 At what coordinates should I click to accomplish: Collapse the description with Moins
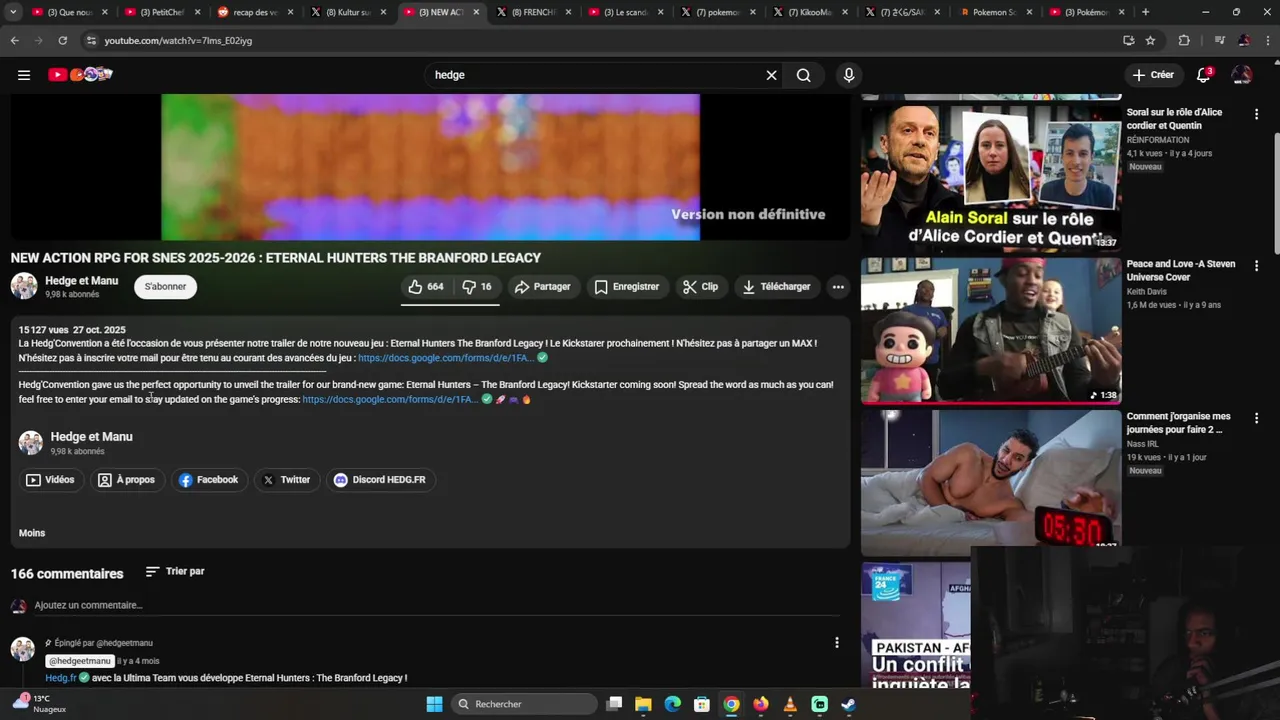click(32, 533)
